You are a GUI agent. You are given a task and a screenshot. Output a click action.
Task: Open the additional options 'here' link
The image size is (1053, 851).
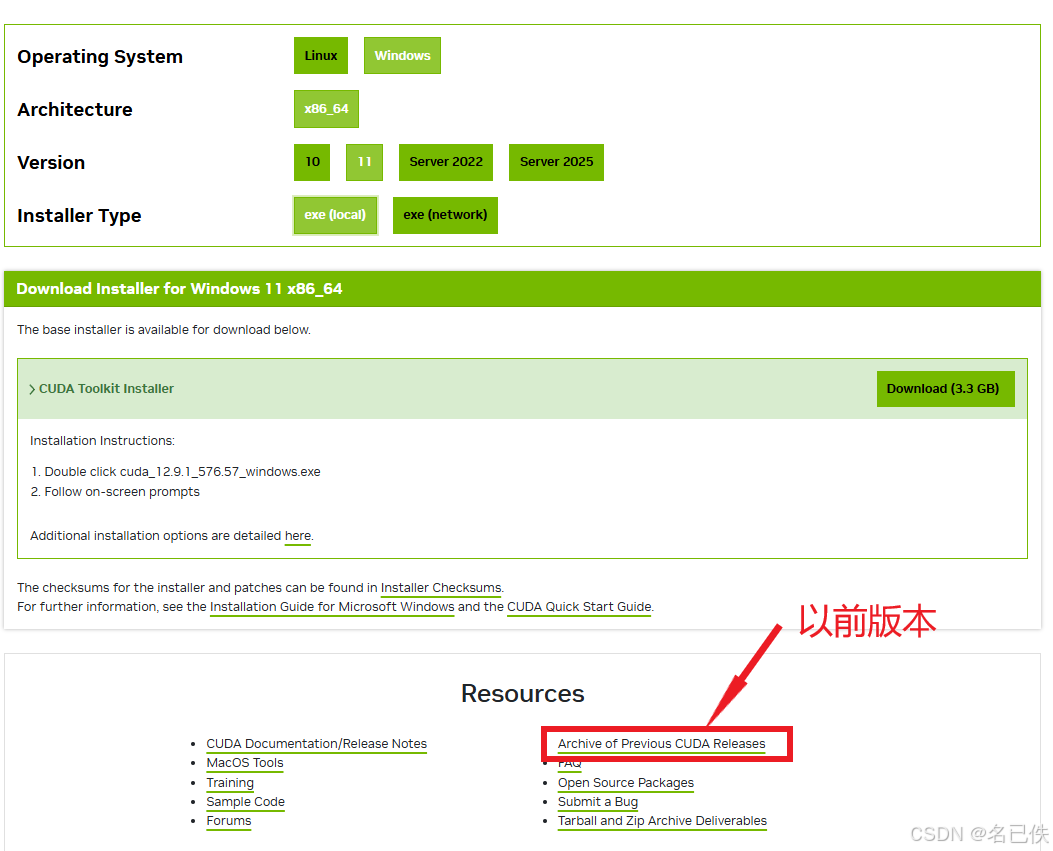pyautogui.click(x=297, y=536)
